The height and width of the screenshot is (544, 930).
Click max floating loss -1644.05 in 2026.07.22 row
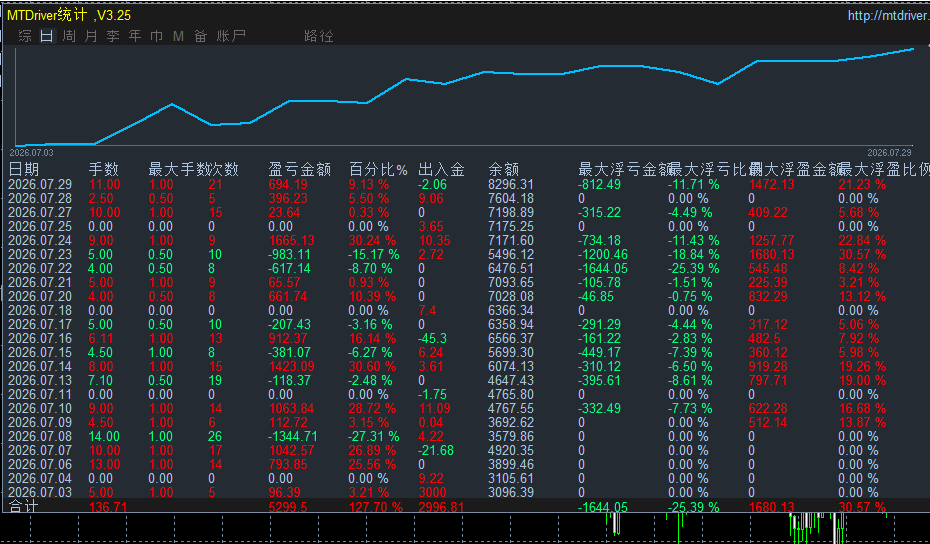click(603, 268)
